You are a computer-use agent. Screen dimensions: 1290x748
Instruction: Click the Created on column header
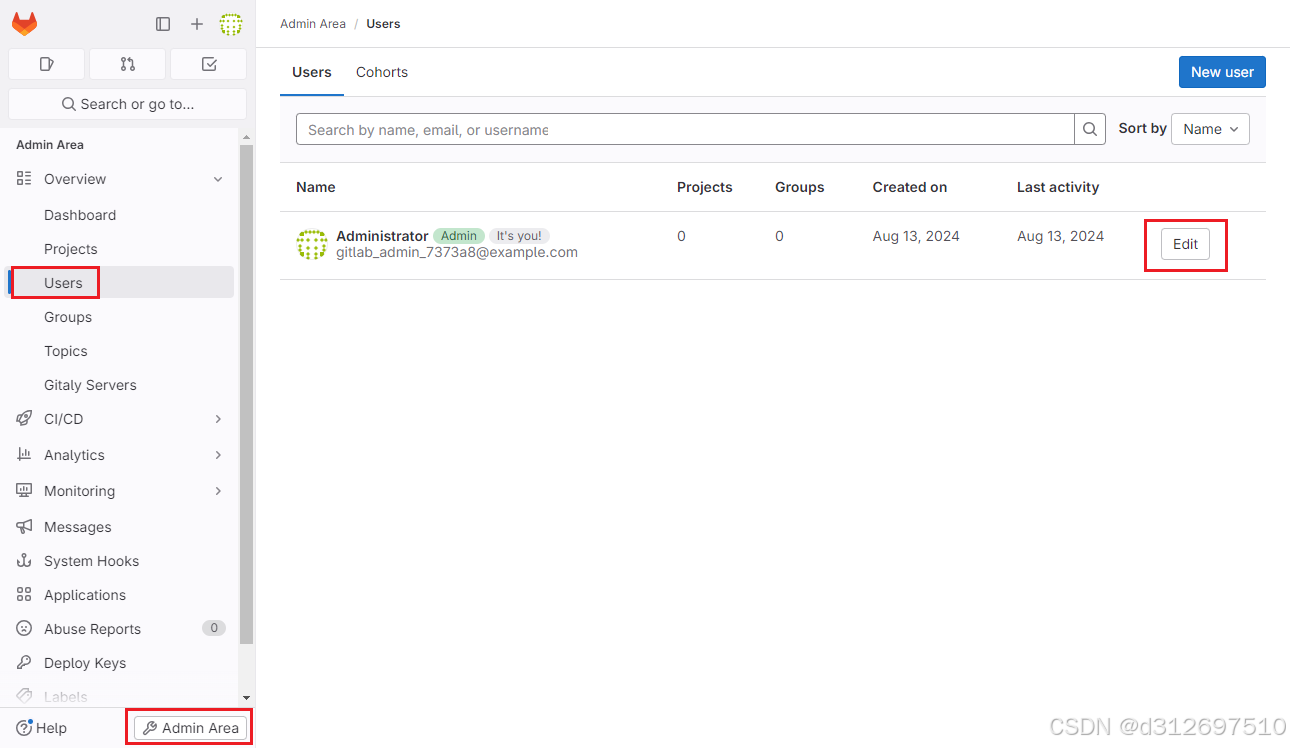tap(910, 187)
